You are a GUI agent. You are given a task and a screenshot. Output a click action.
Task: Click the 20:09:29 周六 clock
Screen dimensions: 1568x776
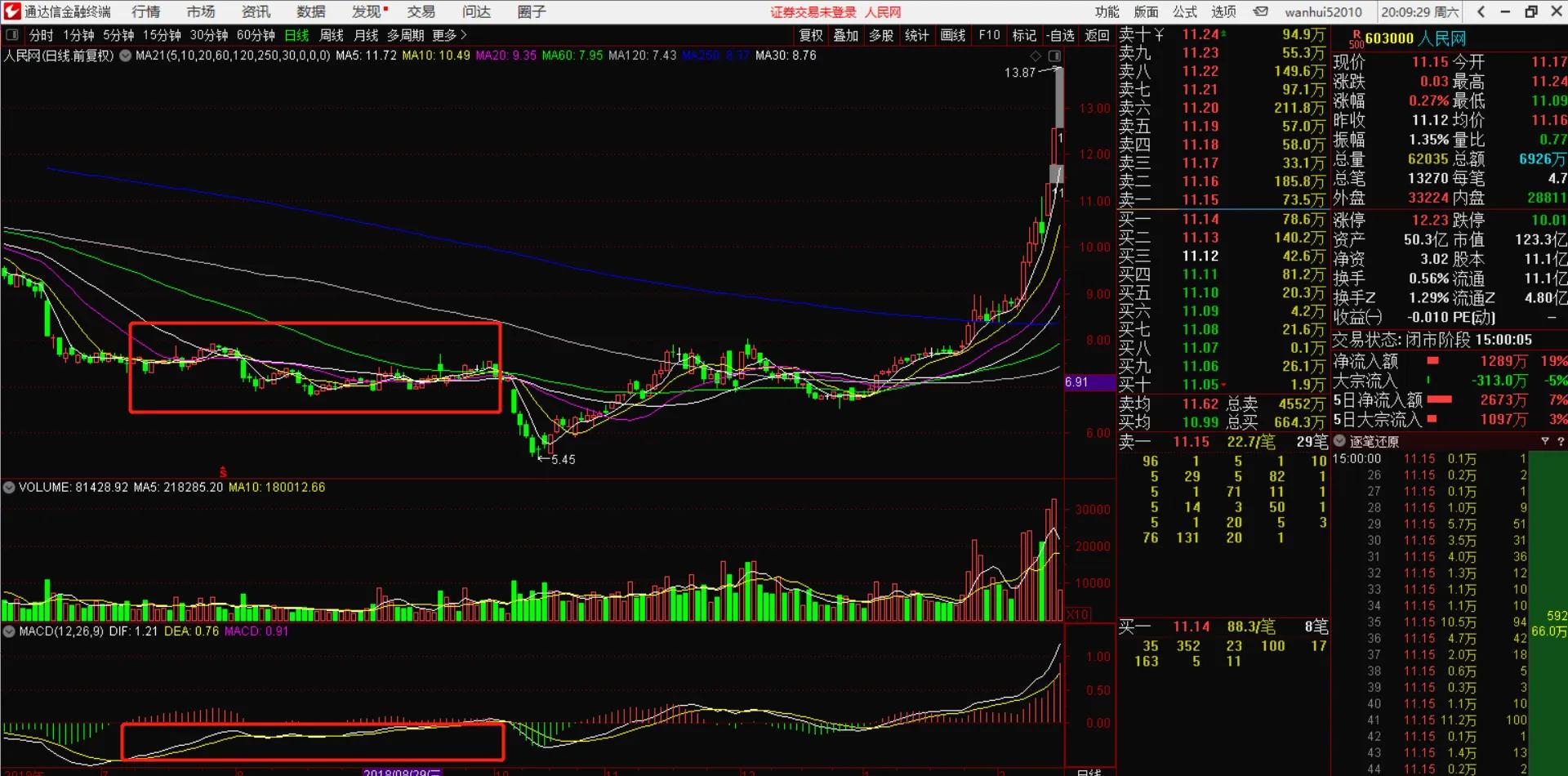click(1420, 11)
